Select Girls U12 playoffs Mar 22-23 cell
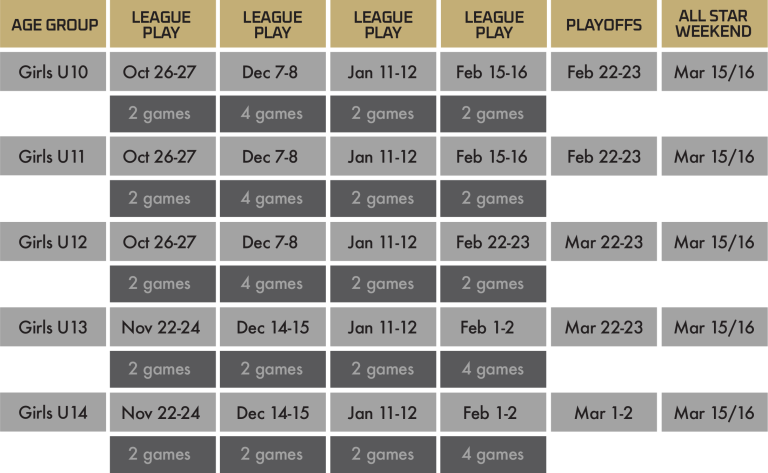 point(604,242)
